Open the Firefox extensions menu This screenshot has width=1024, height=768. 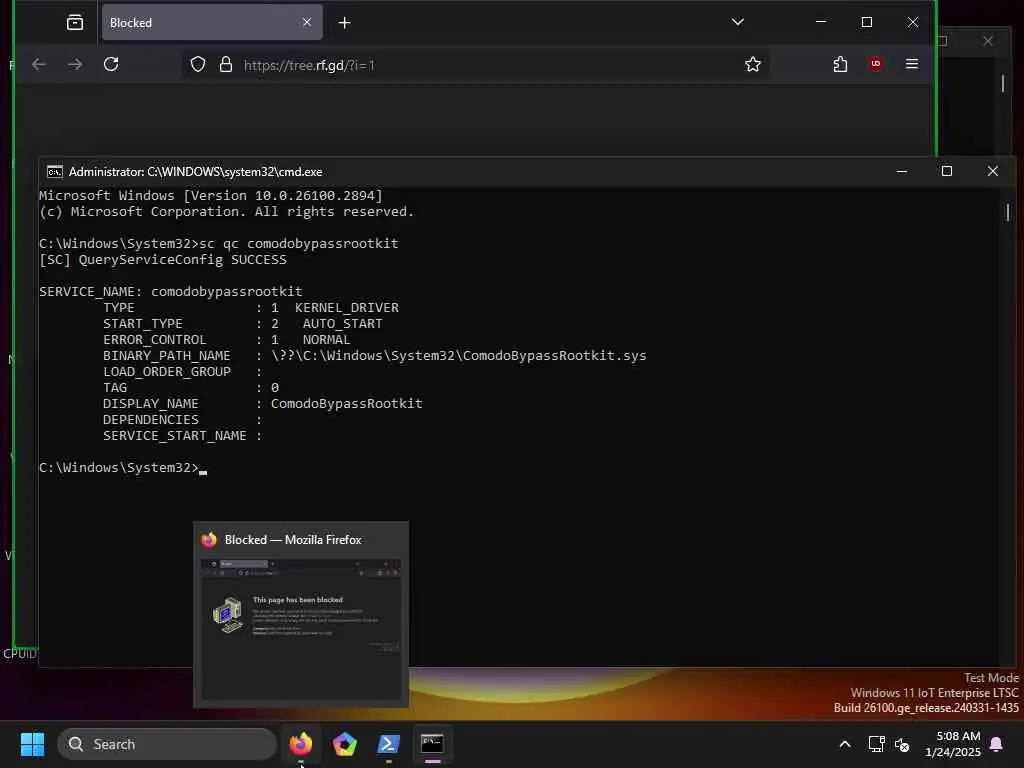(840, 64)
